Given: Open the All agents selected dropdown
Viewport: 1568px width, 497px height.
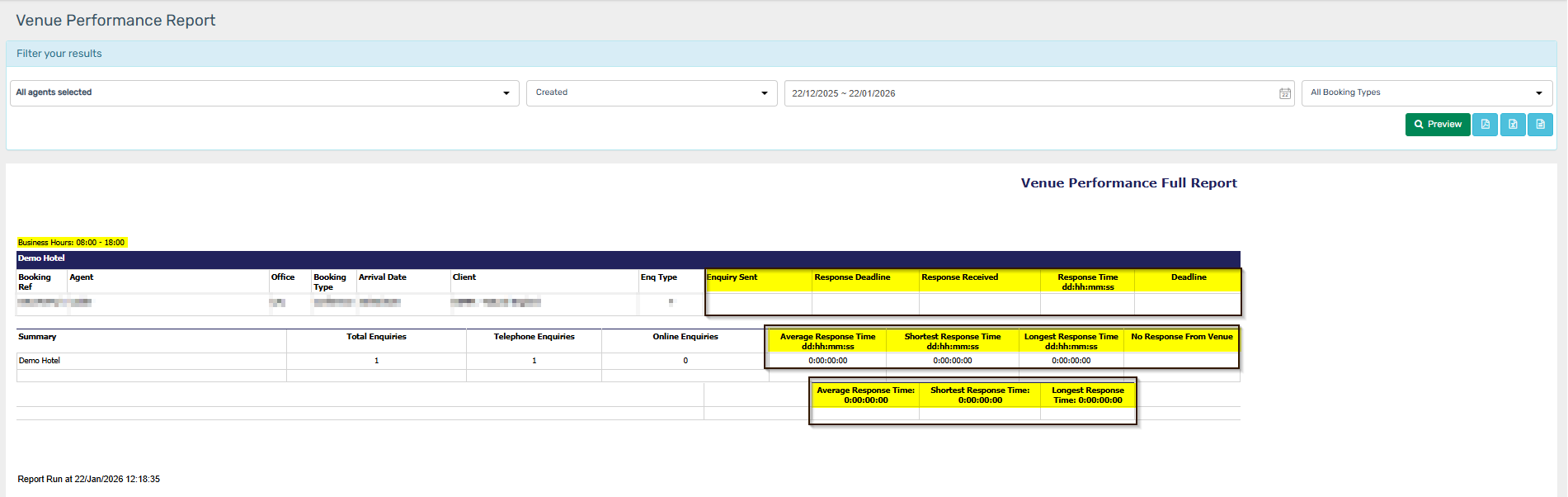Looking at the screenshot, I should [265, 93].
